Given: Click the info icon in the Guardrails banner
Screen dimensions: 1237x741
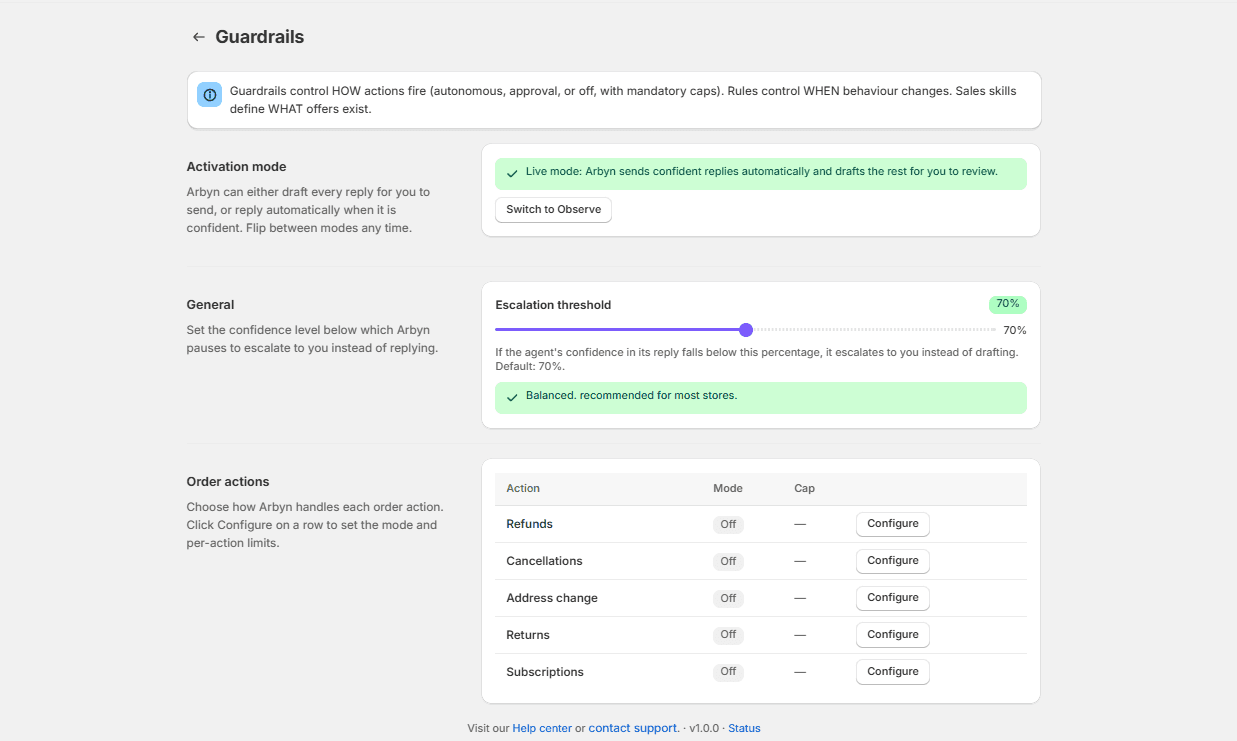Looking at the screenshot, I should tap(209, 95).
